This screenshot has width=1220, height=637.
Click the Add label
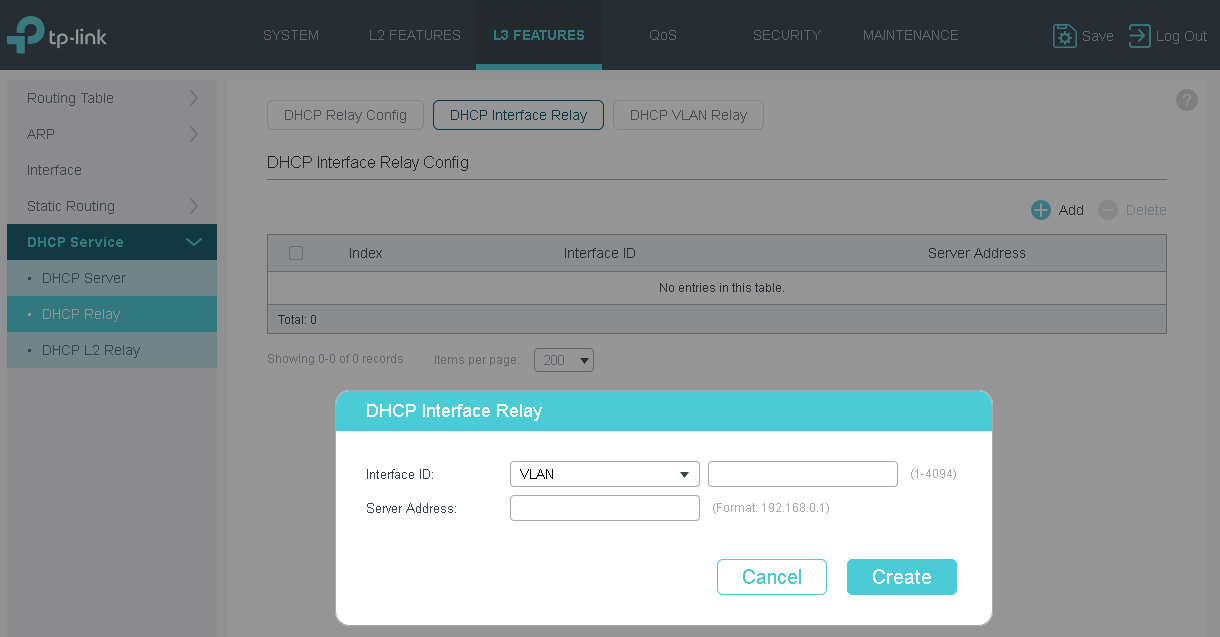pos(1071,210)
